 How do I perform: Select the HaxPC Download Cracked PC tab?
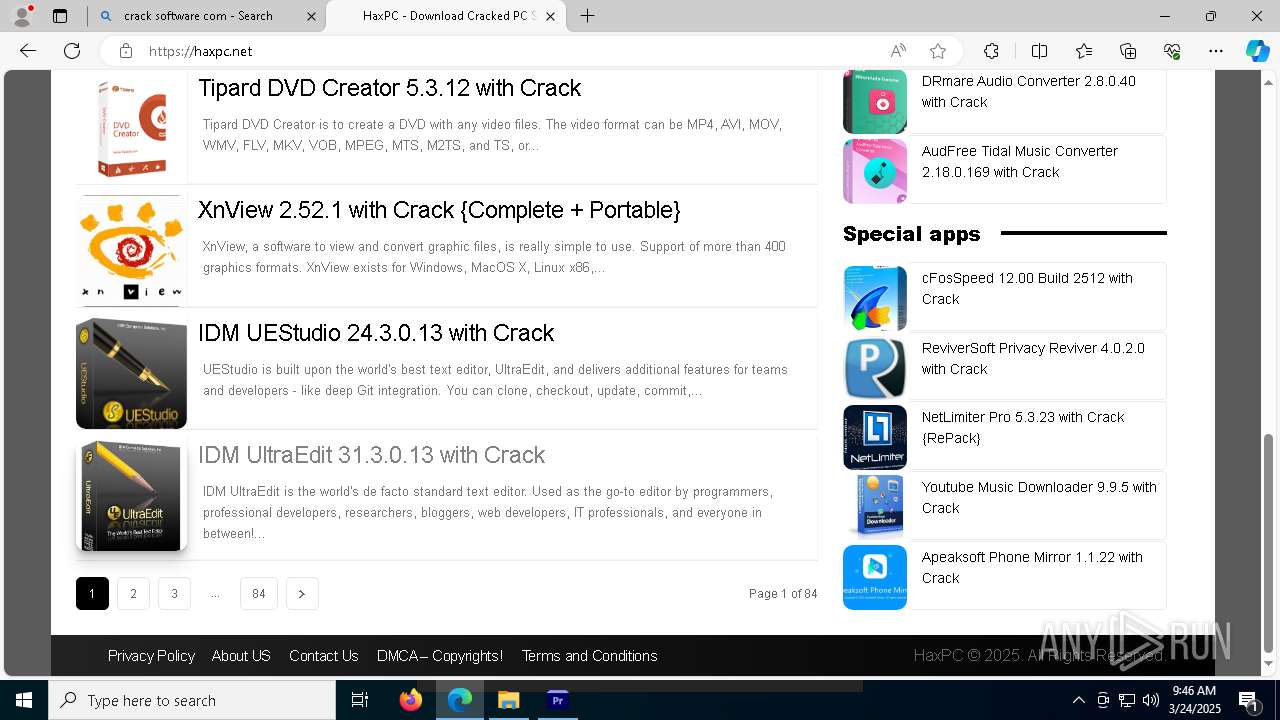(x=447, y=16)
